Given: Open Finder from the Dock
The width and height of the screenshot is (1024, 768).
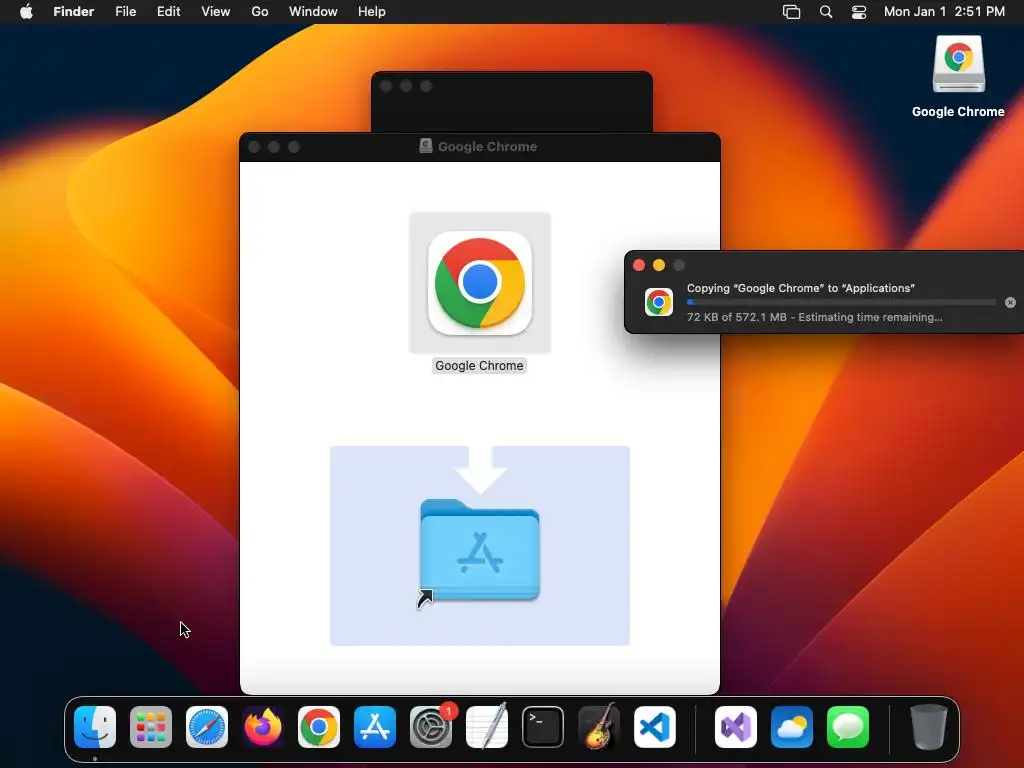Looking at the screenshot, I should click(95, 727).
